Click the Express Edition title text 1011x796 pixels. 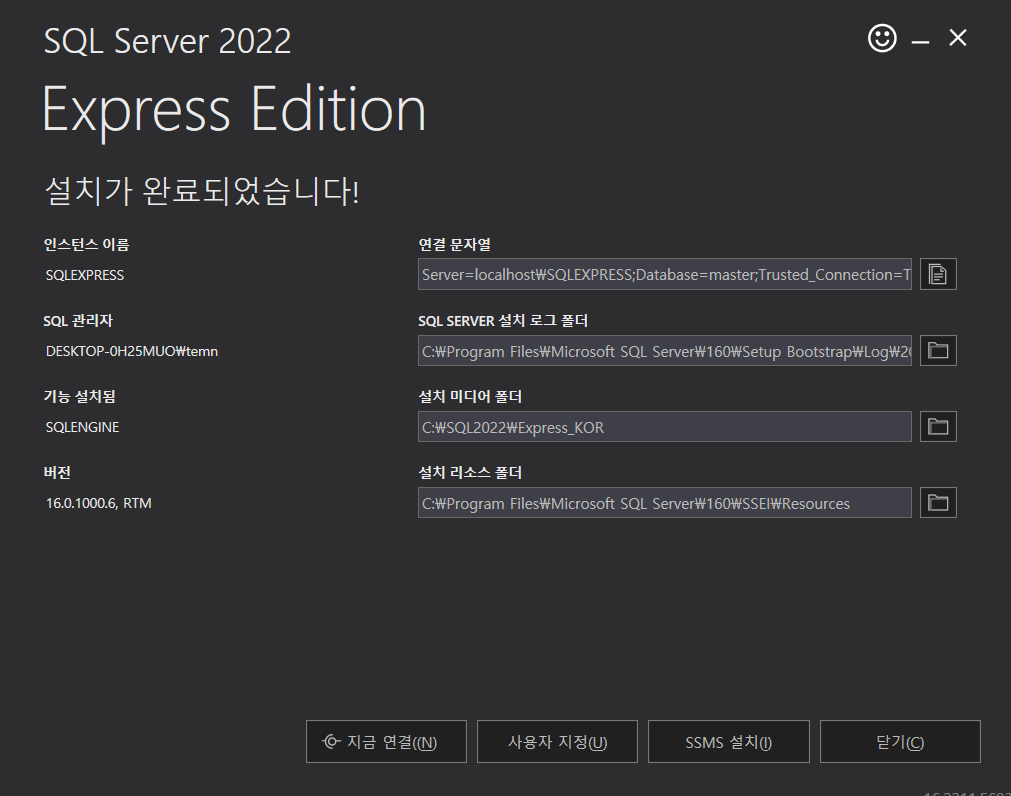[x=234, y=110]
